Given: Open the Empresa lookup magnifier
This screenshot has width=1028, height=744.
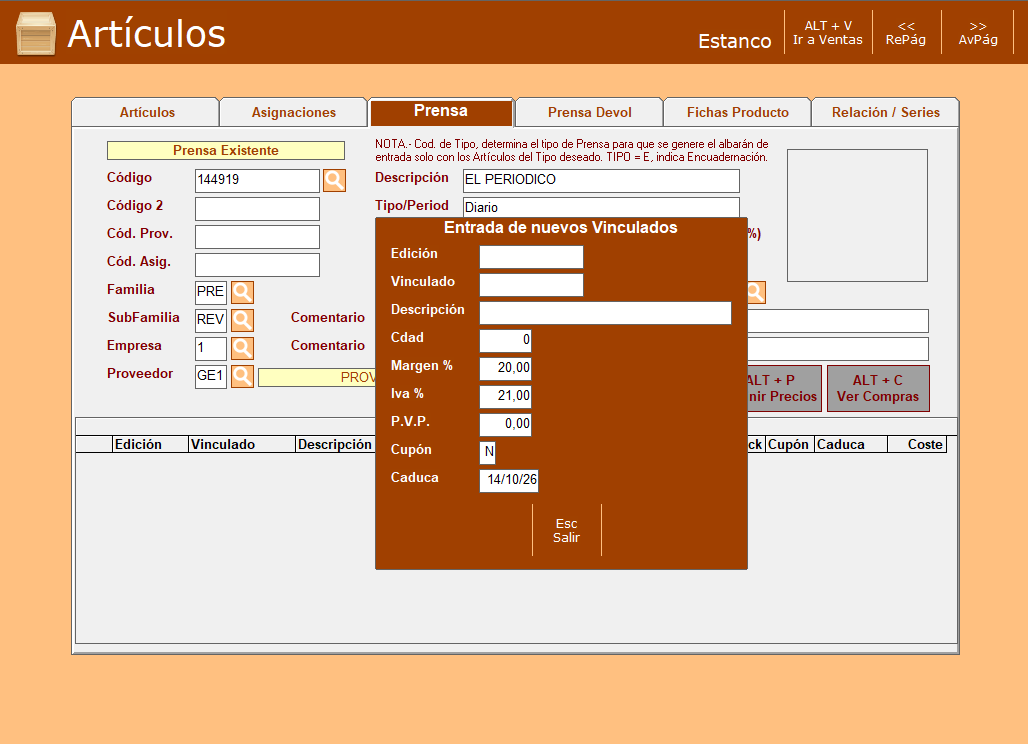Looking at the screenshot, I should tap(242, 348).
